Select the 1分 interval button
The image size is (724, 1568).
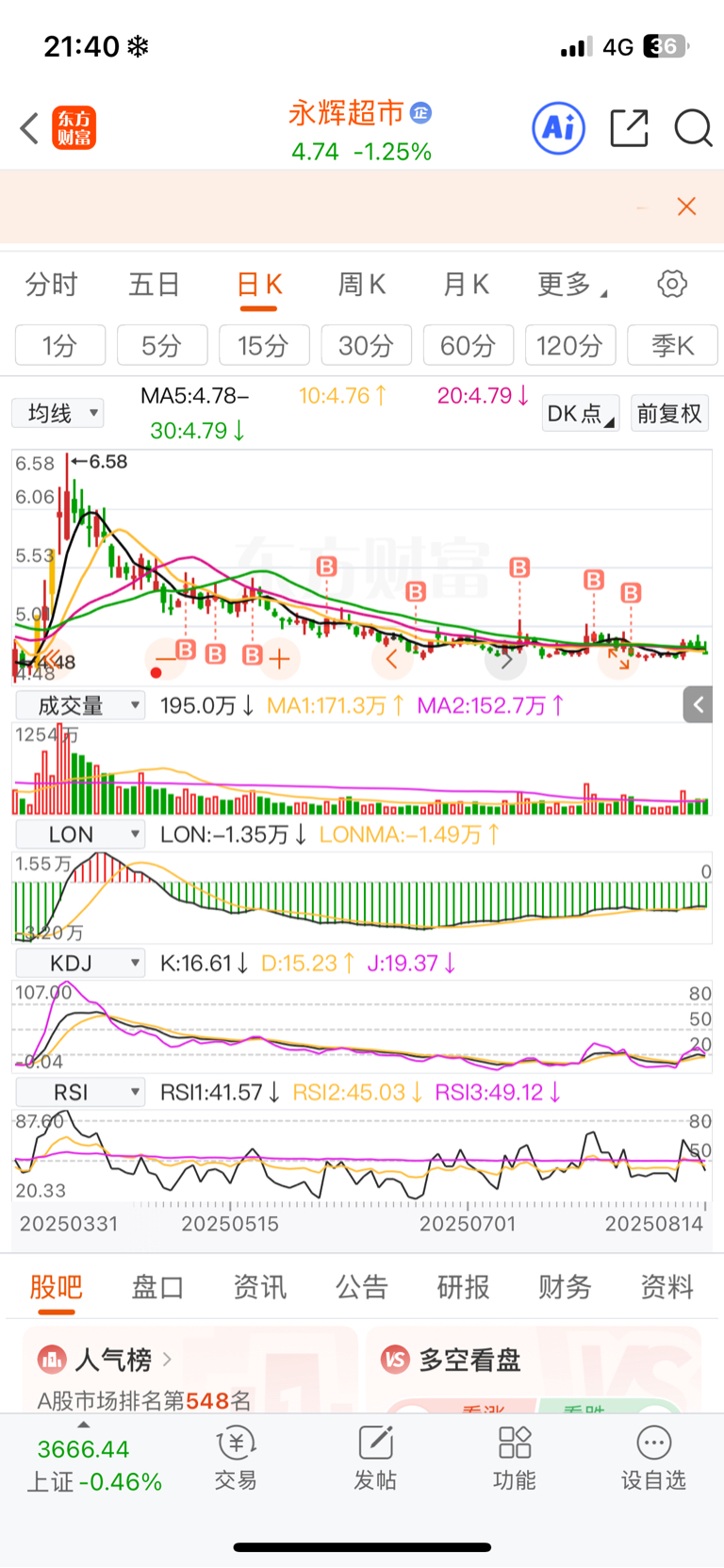coord(60,345)
